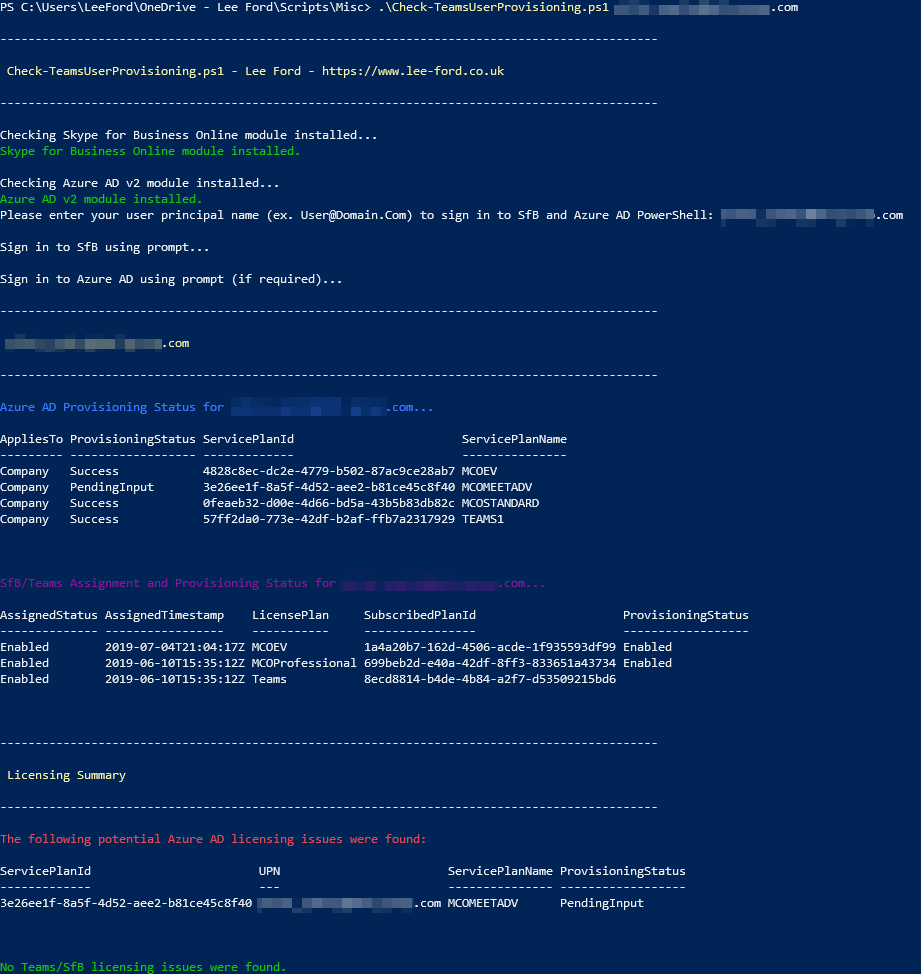
Task: Click red 'potential Azure AD licensing issues were found' message
Action: 213,839
